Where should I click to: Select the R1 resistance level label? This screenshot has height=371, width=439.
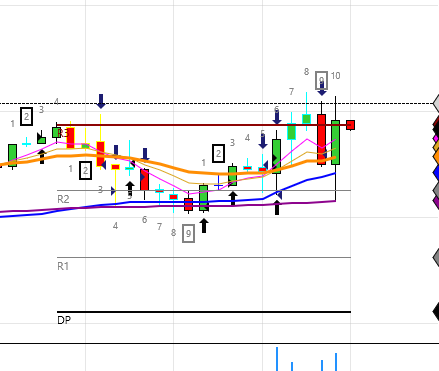[x=63, y=266]
